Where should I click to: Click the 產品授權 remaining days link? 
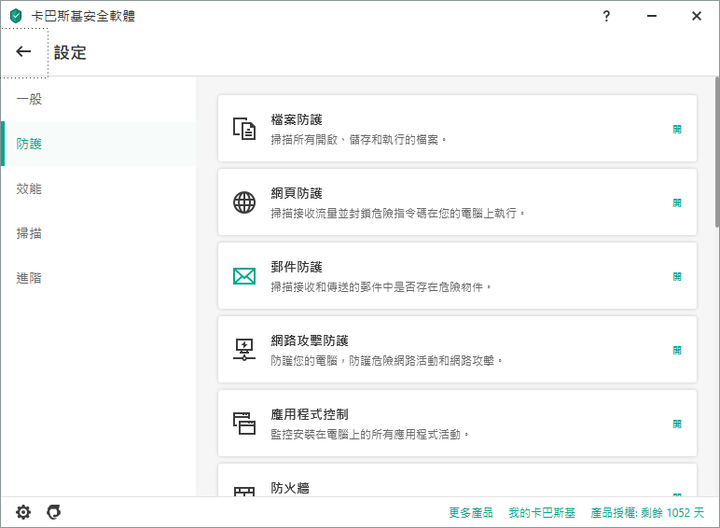pos(647,512)
